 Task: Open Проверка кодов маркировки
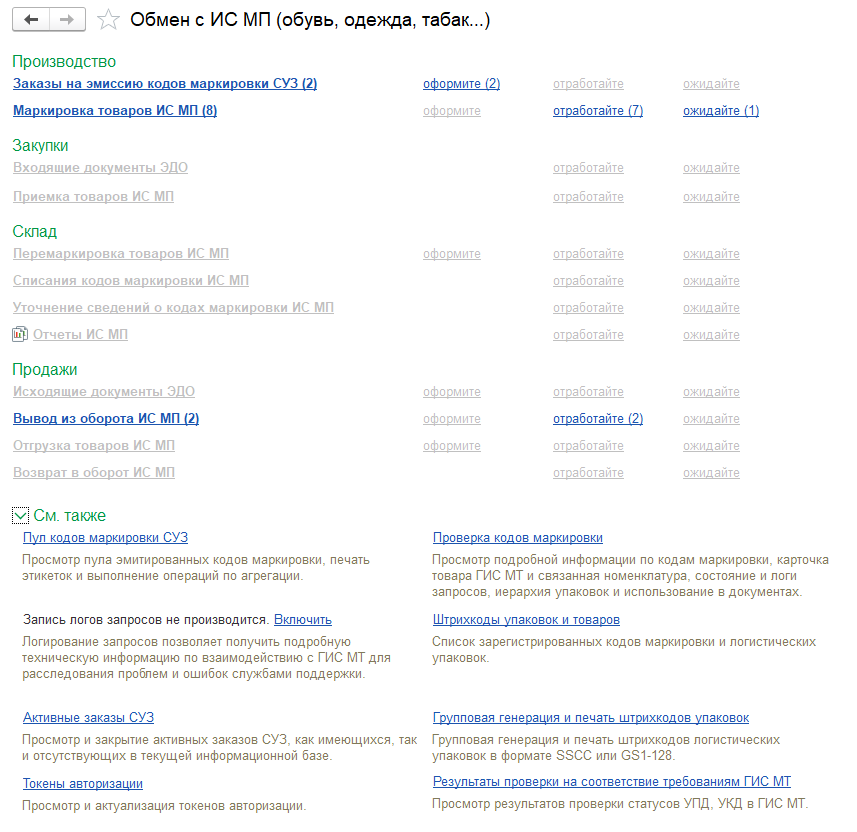click(x=518, y=537)
